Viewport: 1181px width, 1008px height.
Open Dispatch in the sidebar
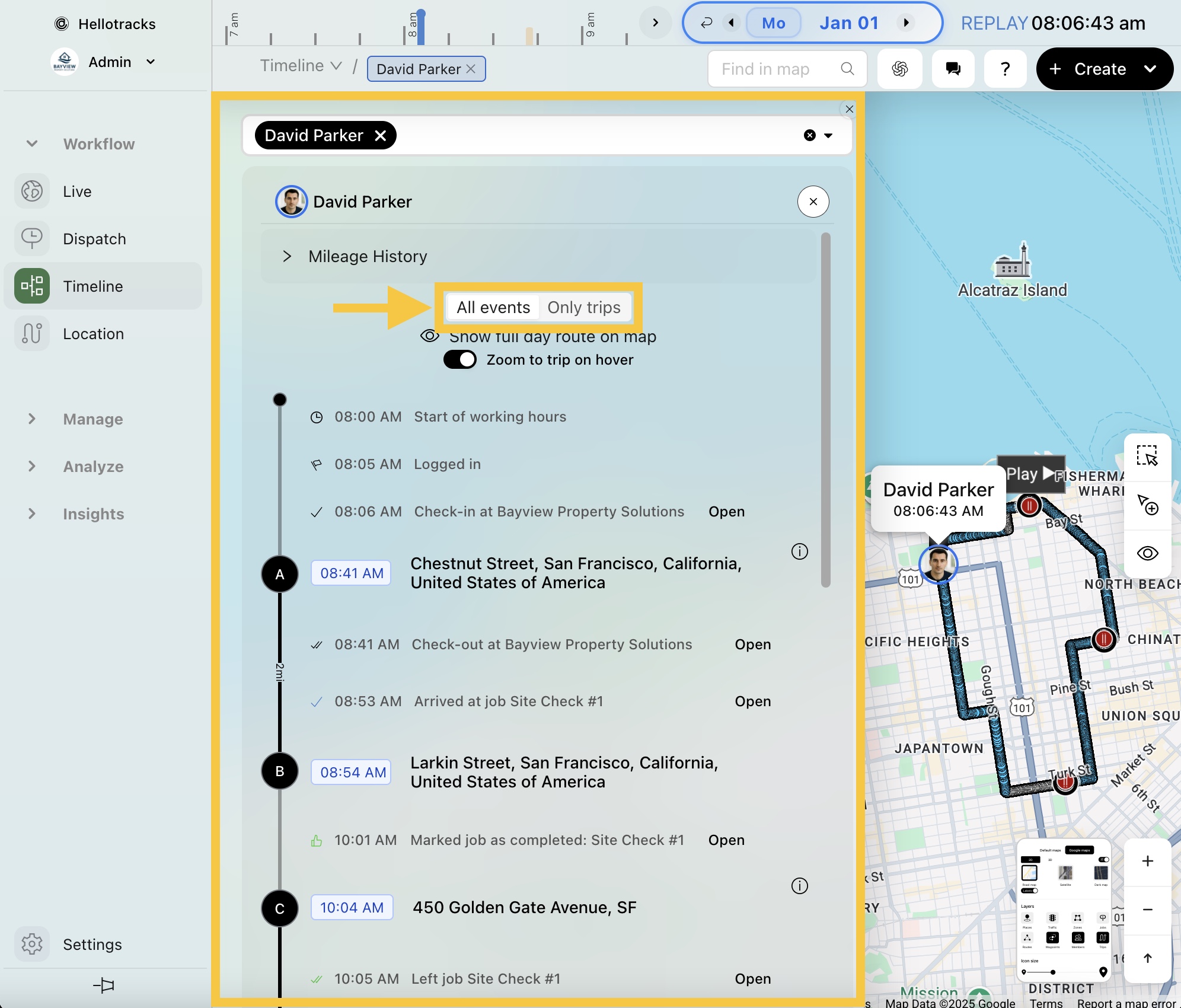(x=94, y=239)
